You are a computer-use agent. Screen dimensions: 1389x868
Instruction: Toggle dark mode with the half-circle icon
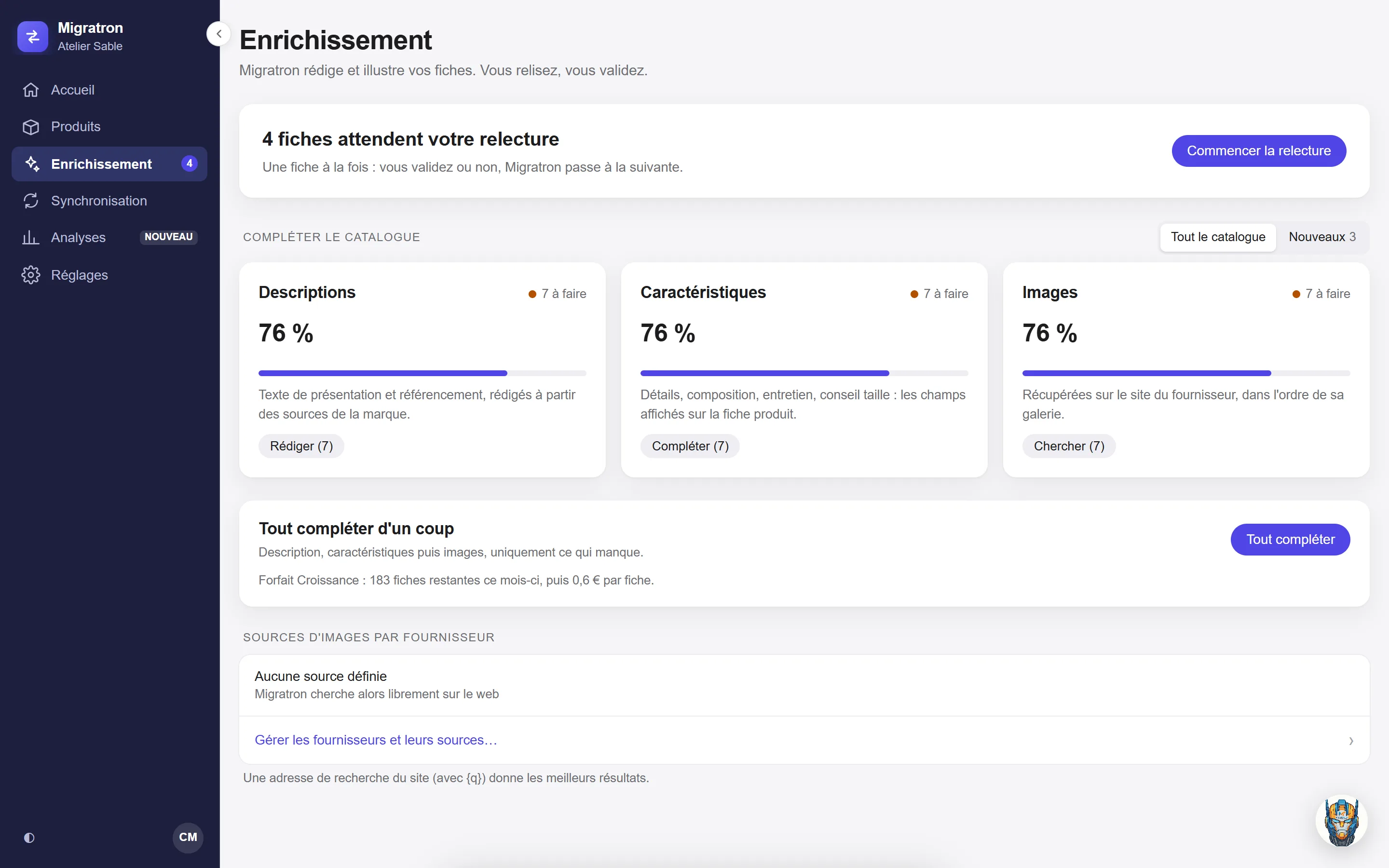point(29,838)
